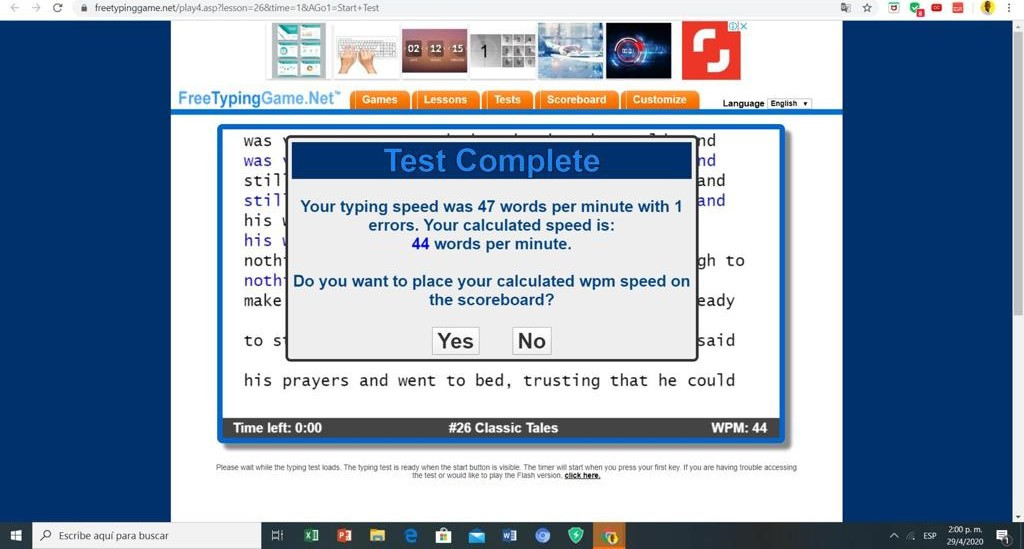Click the Windows search box
The width and height of the screenshot is (1024, 549).
(146, 535)
